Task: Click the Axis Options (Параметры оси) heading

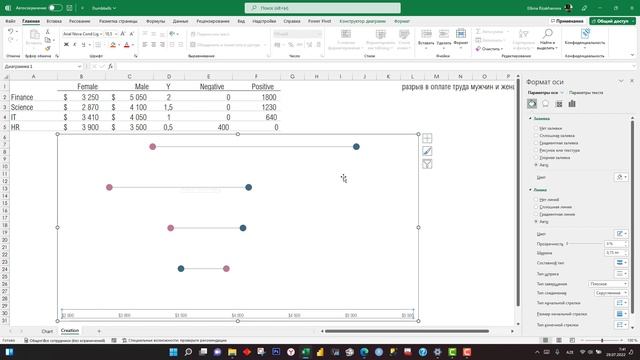Action: pos(542,93)
